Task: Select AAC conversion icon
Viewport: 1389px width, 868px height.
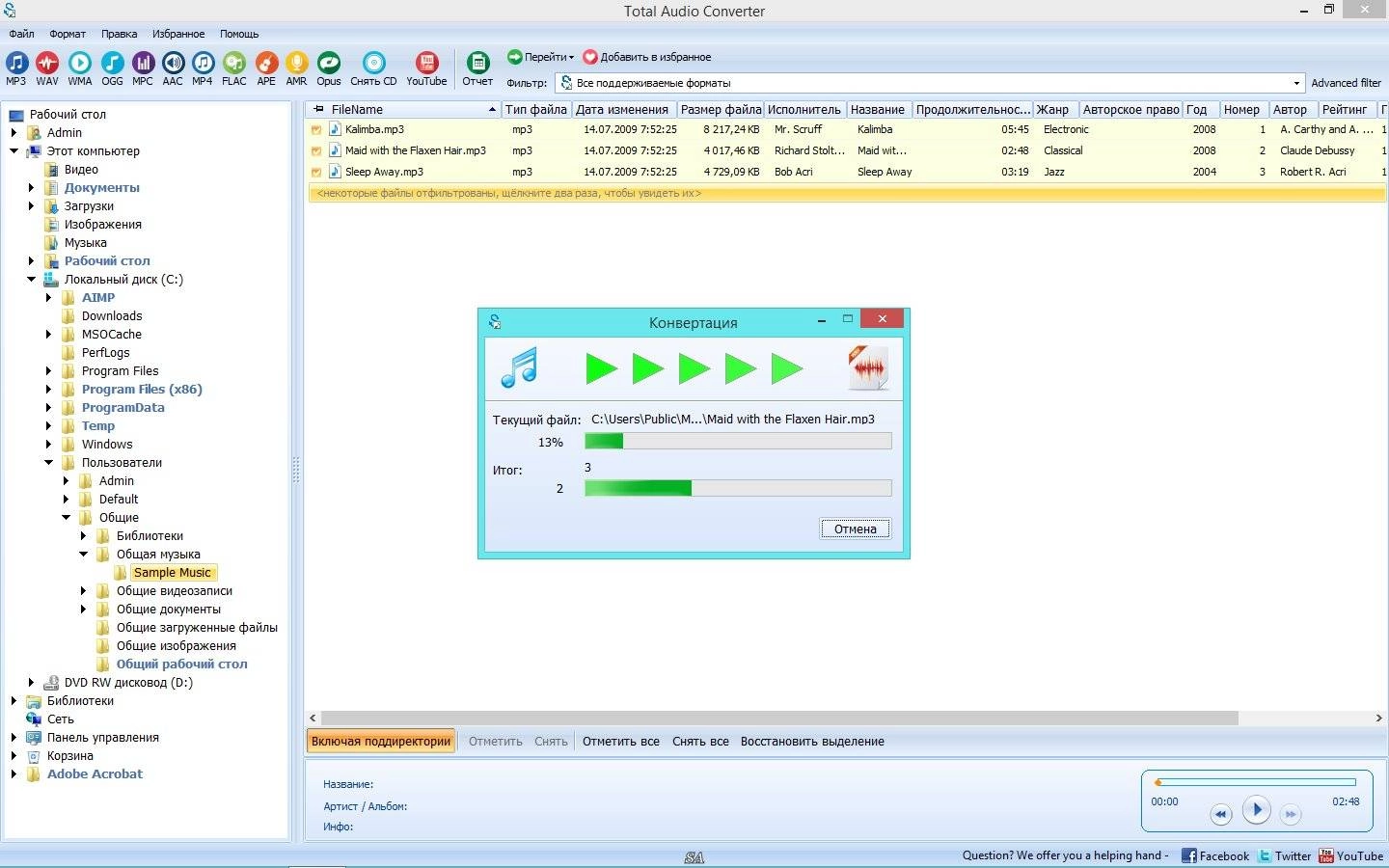Action: 173,68
